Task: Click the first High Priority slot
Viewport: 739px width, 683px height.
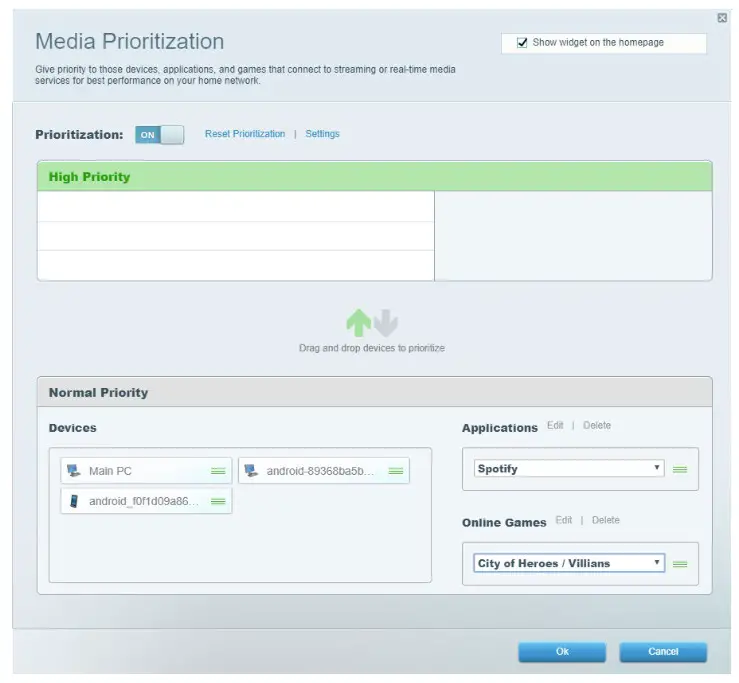Action: click(236, 206)
